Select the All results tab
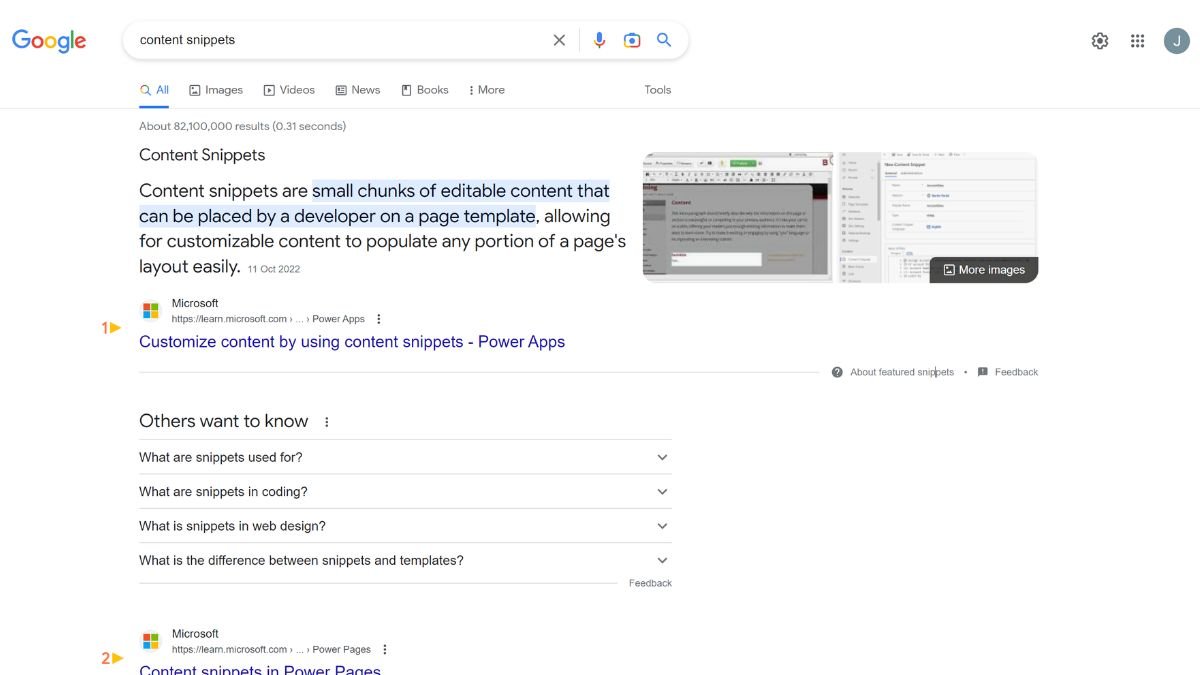This screenshot has height=675, width=1200. pyautogui.click(x=155, y=90)
